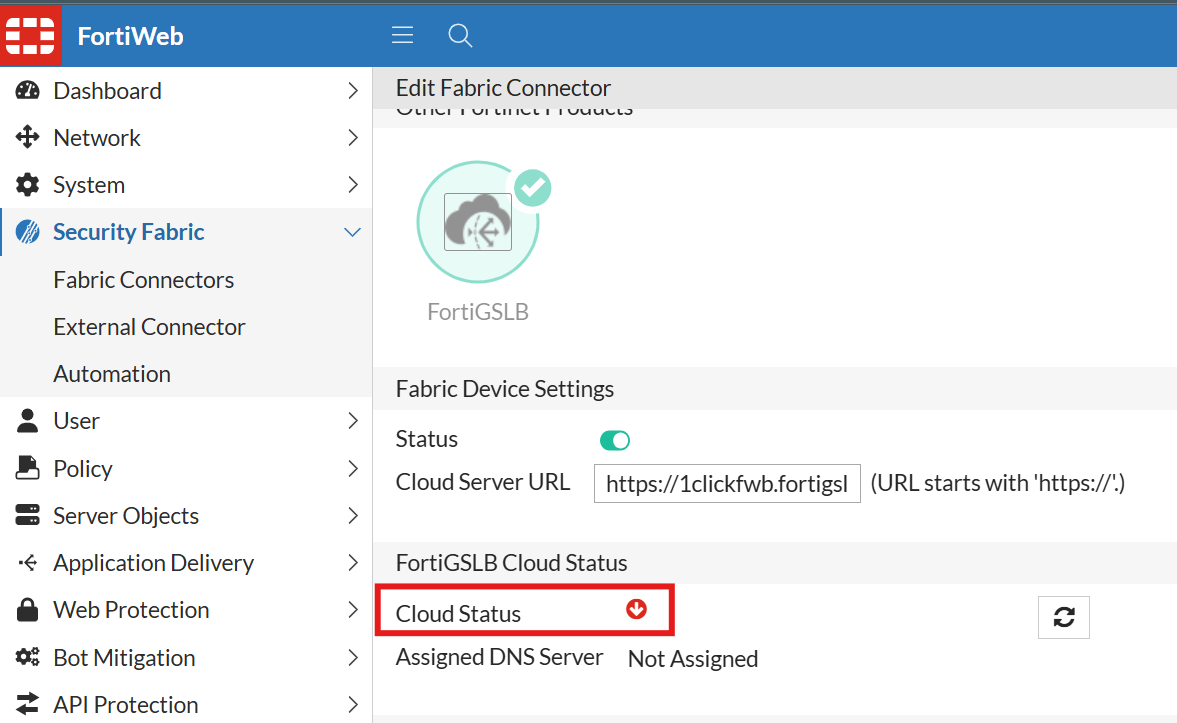Open the Server Objects menu label
1177x723 pixels.
[125, 516]
